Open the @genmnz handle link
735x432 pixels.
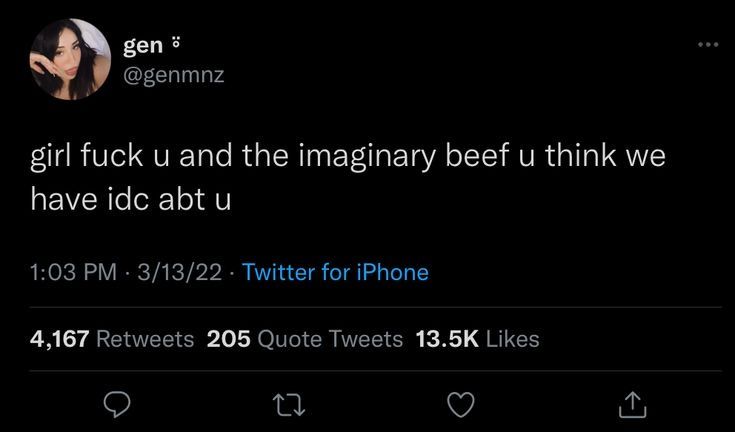(173, 74)
